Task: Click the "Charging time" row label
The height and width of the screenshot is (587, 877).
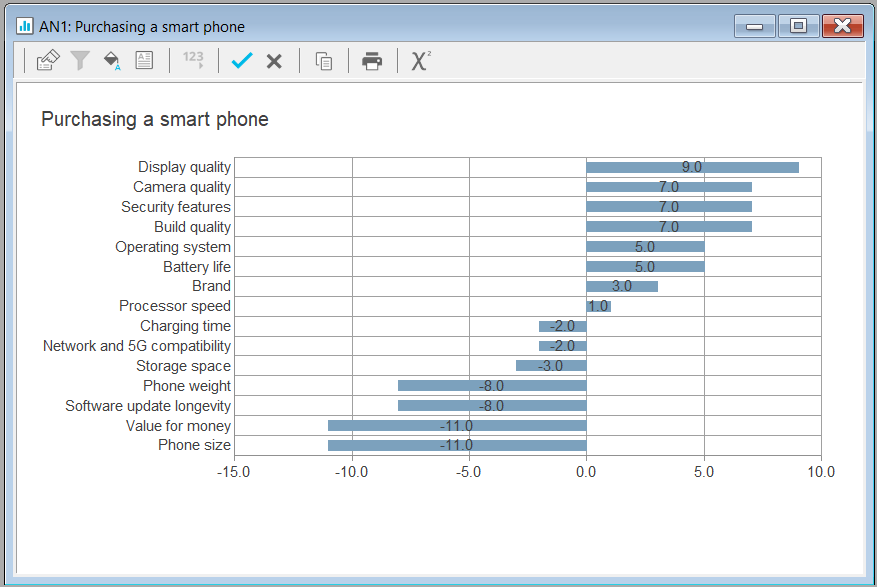Action: [x=185, y=326]
